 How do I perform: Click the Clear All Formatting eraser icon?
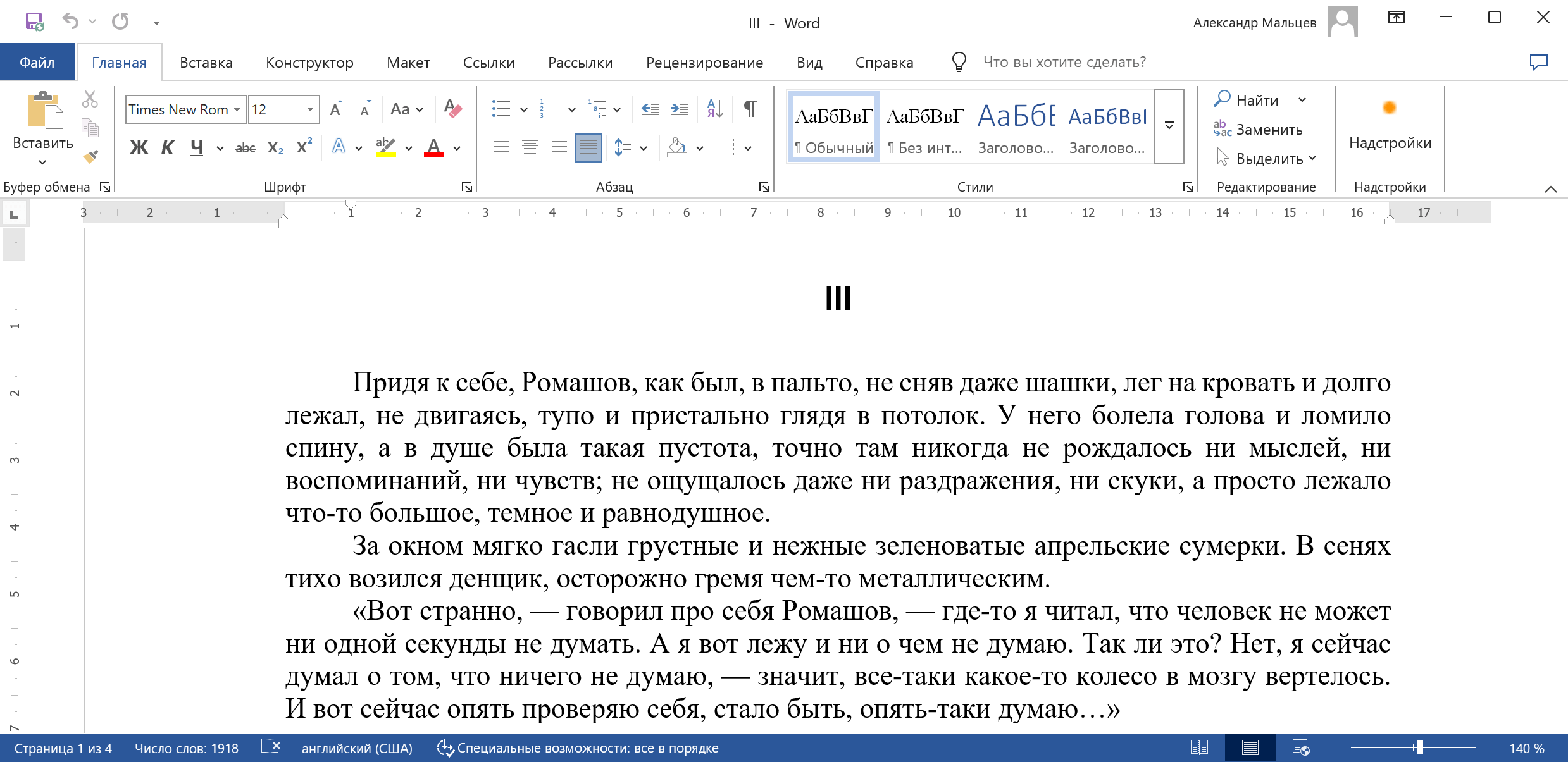(x=452, y=109)
